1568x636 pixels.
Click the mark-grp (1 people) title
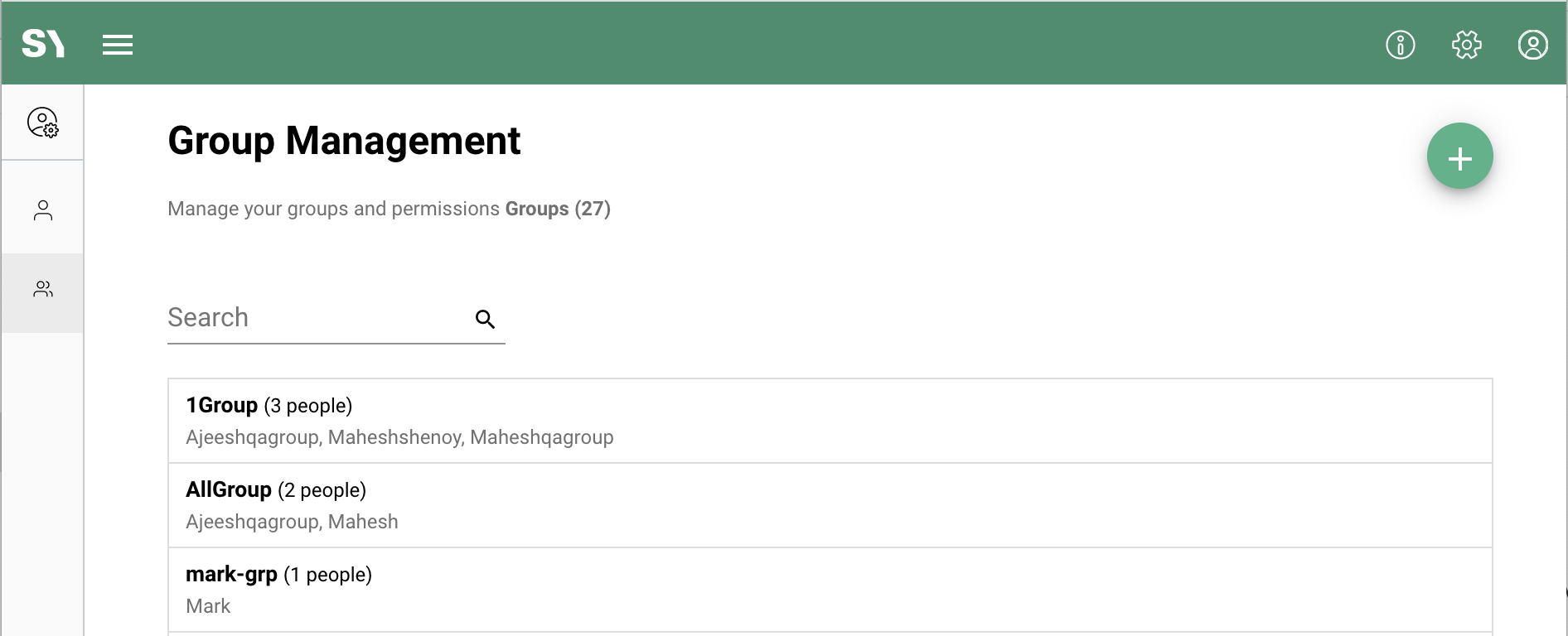pos(278,575)
